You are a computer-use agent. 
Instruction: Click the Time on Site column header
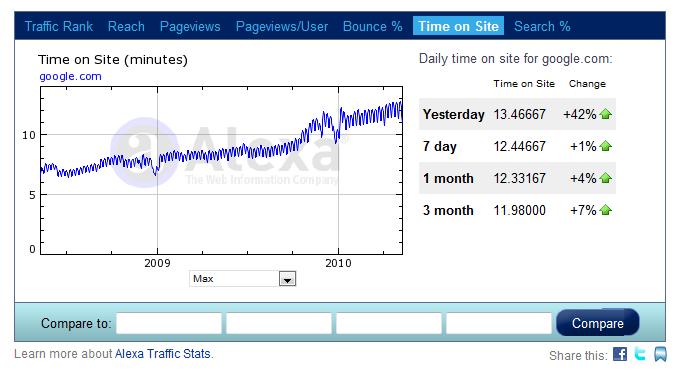524,84
